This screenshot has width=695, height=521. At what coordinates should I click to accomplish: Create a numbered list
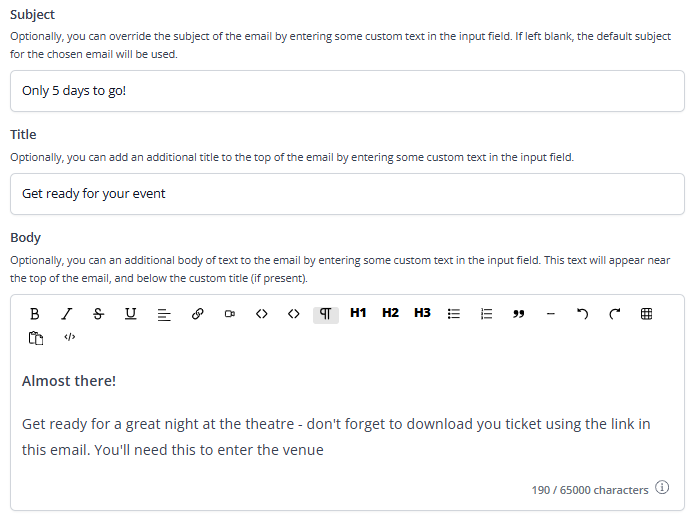pos(487,313)
